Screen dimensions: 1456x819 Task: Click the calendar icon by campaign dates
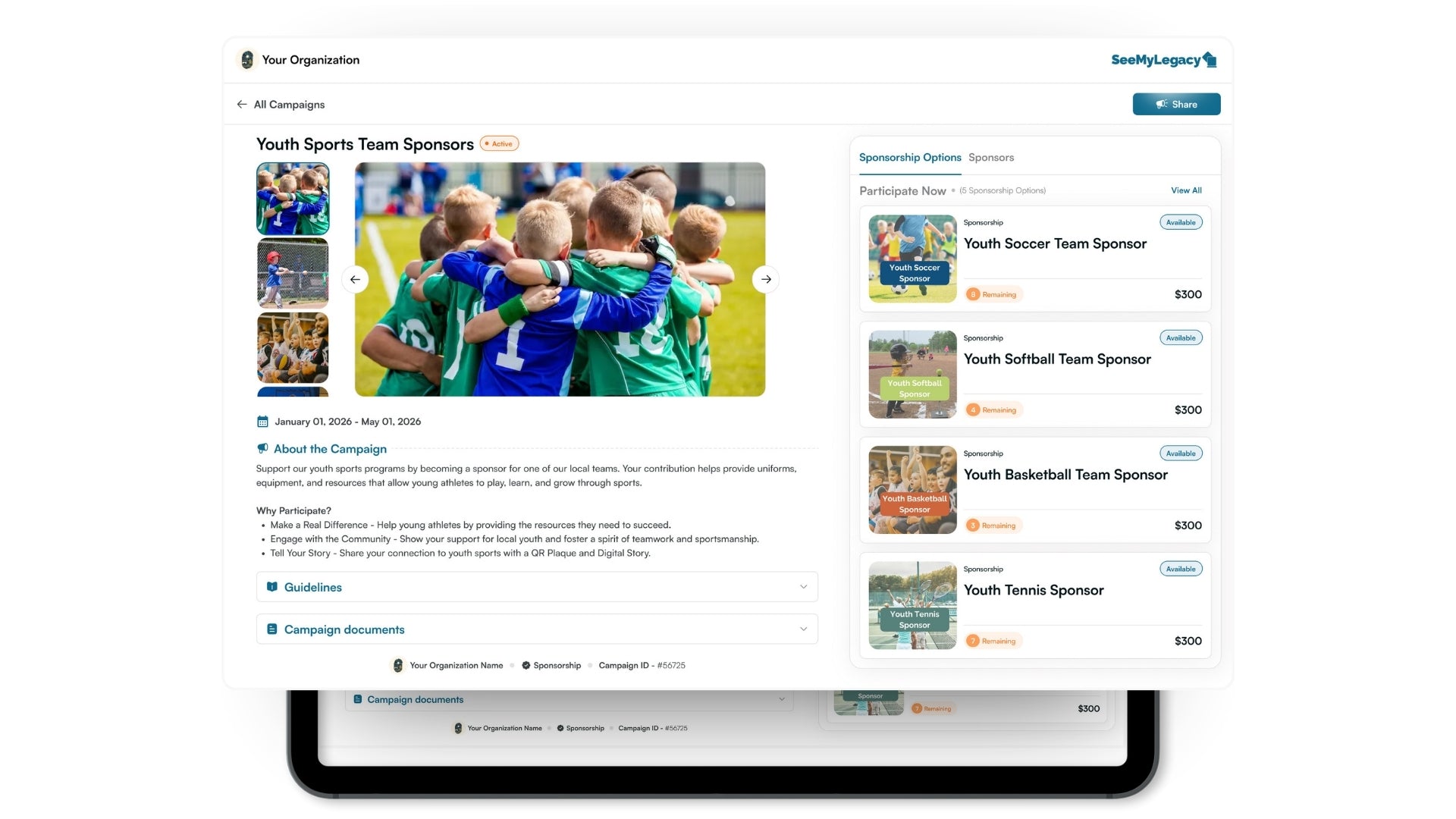262,422
